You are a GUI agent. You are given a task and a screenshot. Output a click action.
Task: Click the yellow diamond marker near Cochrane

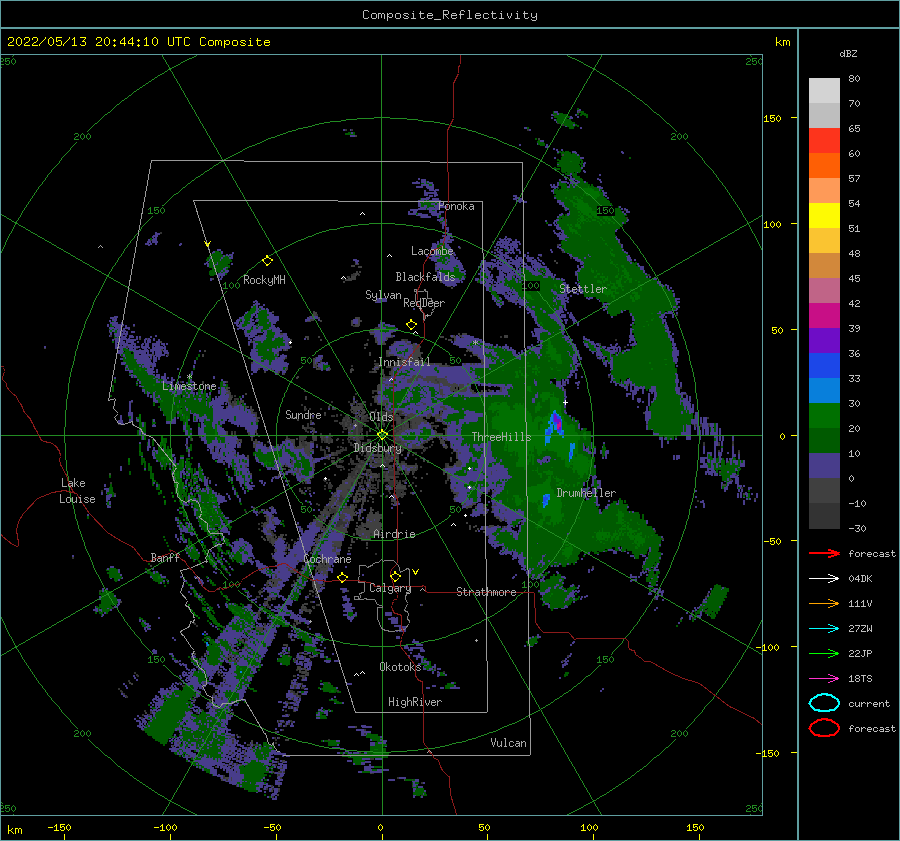coord(342,577)
